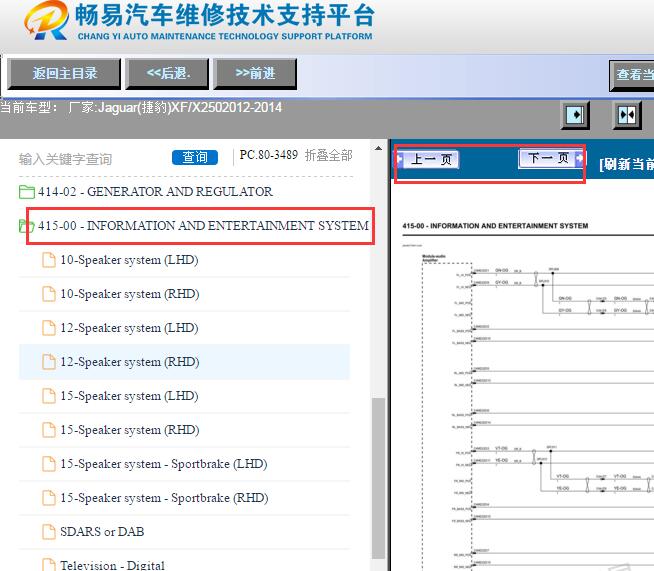The width and height of the screenshot is (654, 571).
Task: Click document icon for 10-Speaker system (LHD)
Action: tap(49, 260)
